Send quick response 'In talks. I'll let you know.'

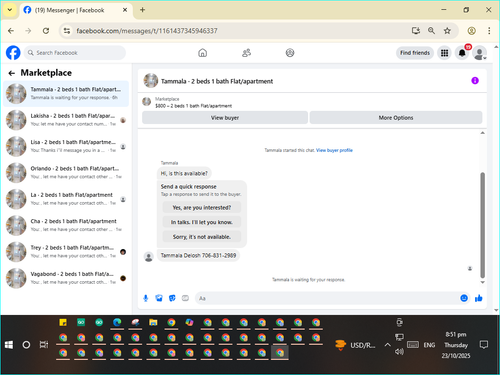pos(202,222)
